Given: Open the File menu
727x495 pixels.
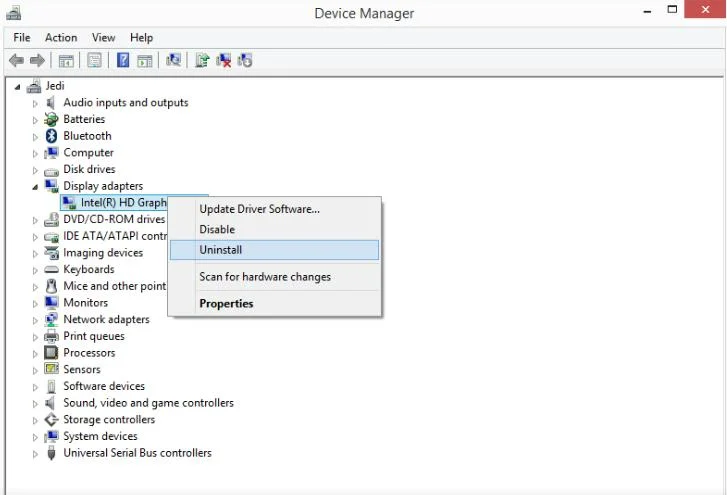Looking at the screenshot, I should pyautogui.click(x=22, y=38).
